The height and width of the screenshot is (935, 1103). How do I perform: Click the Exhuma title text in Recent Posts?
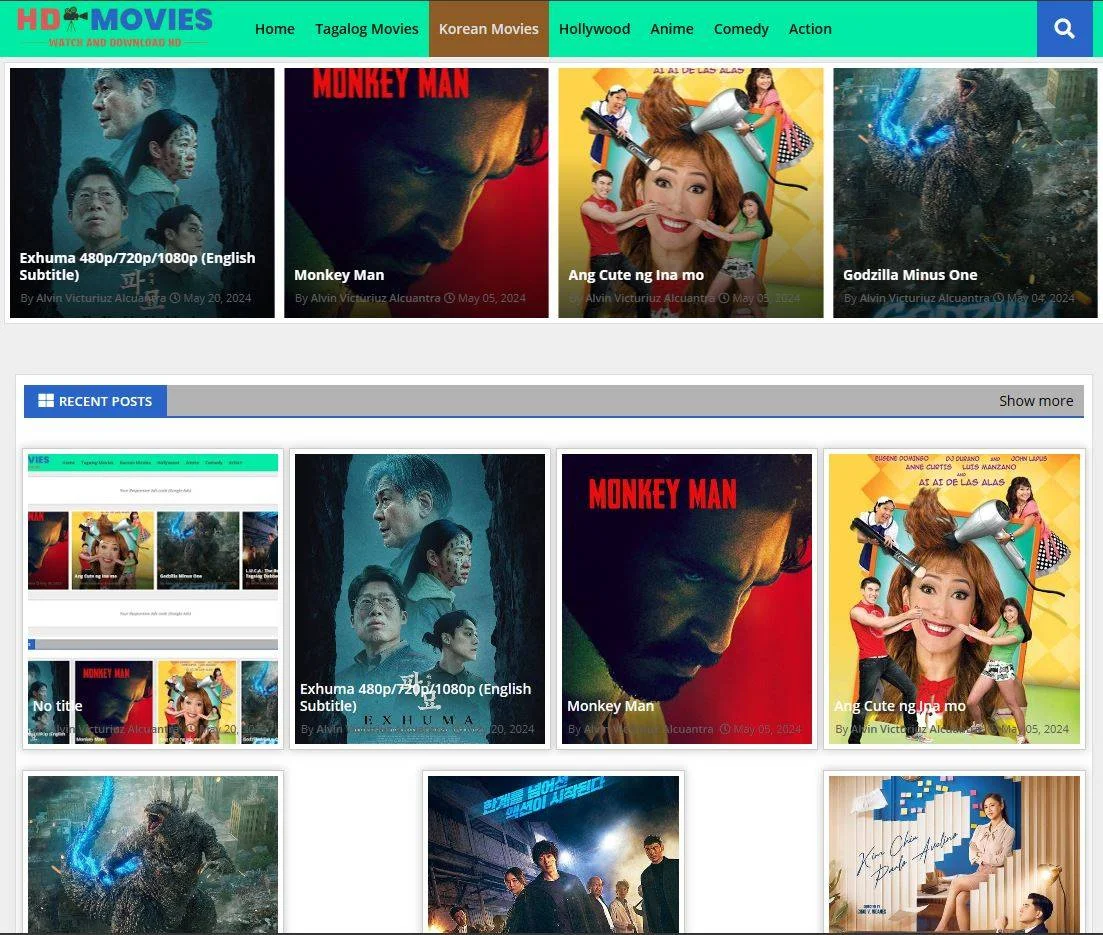coord(415,697)
